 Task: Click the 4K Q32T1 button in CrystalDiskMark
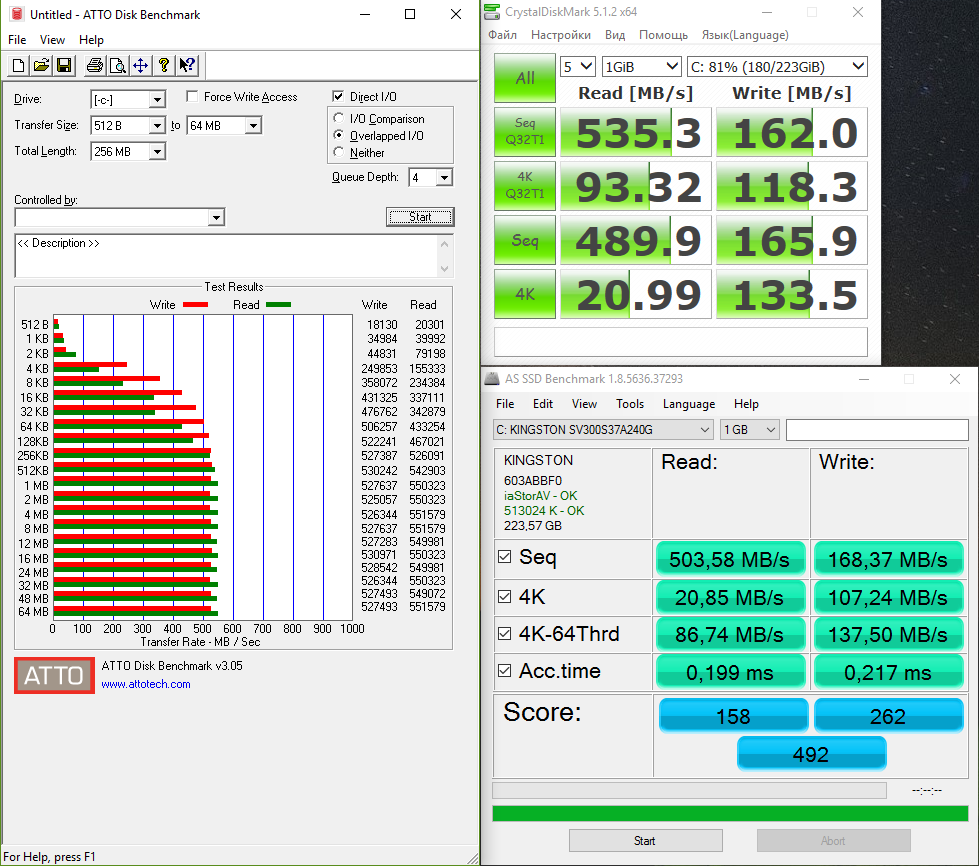(x=525, y=185)
